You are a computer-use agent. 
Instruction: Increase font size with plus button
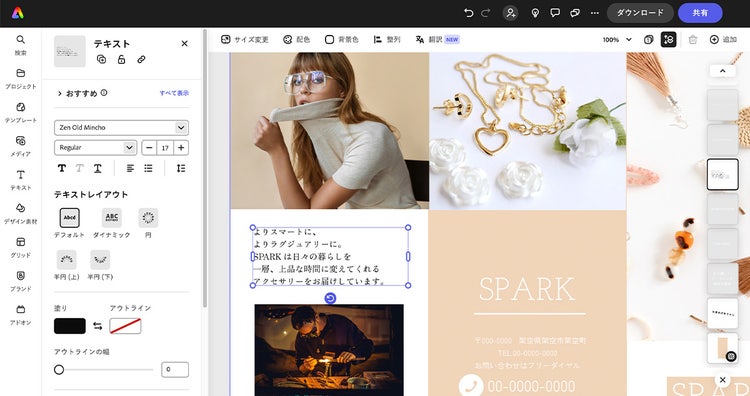[181, 148]
